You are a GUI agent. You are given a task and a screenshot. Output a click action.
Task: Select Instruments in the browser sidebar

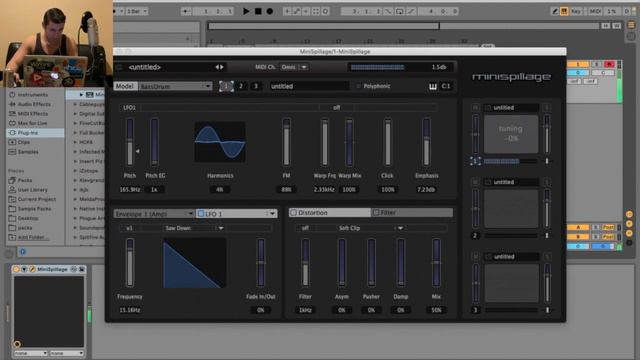click(x=33, y=95)
